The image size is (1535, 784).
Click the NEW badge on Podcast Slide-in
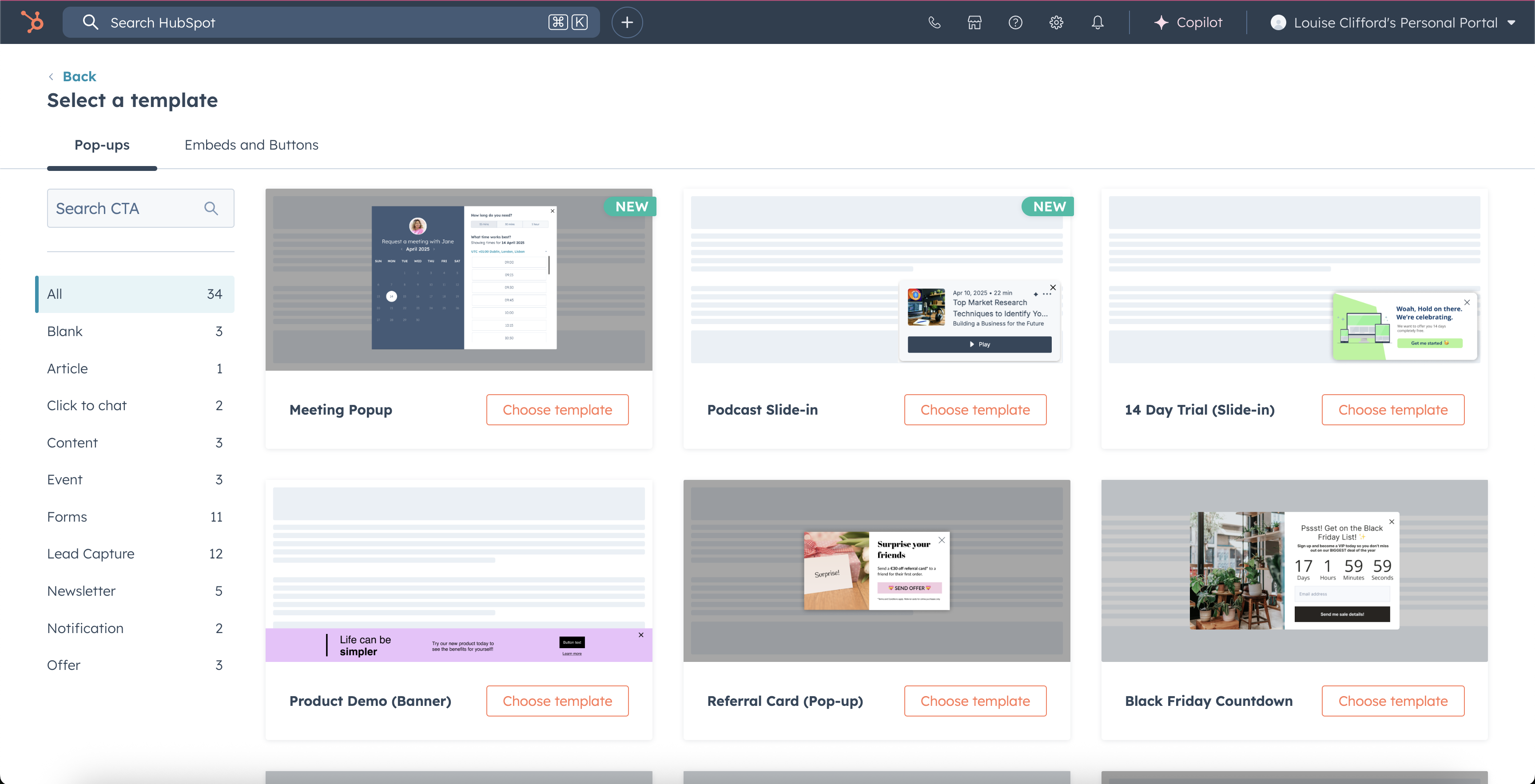(1049, 207)
